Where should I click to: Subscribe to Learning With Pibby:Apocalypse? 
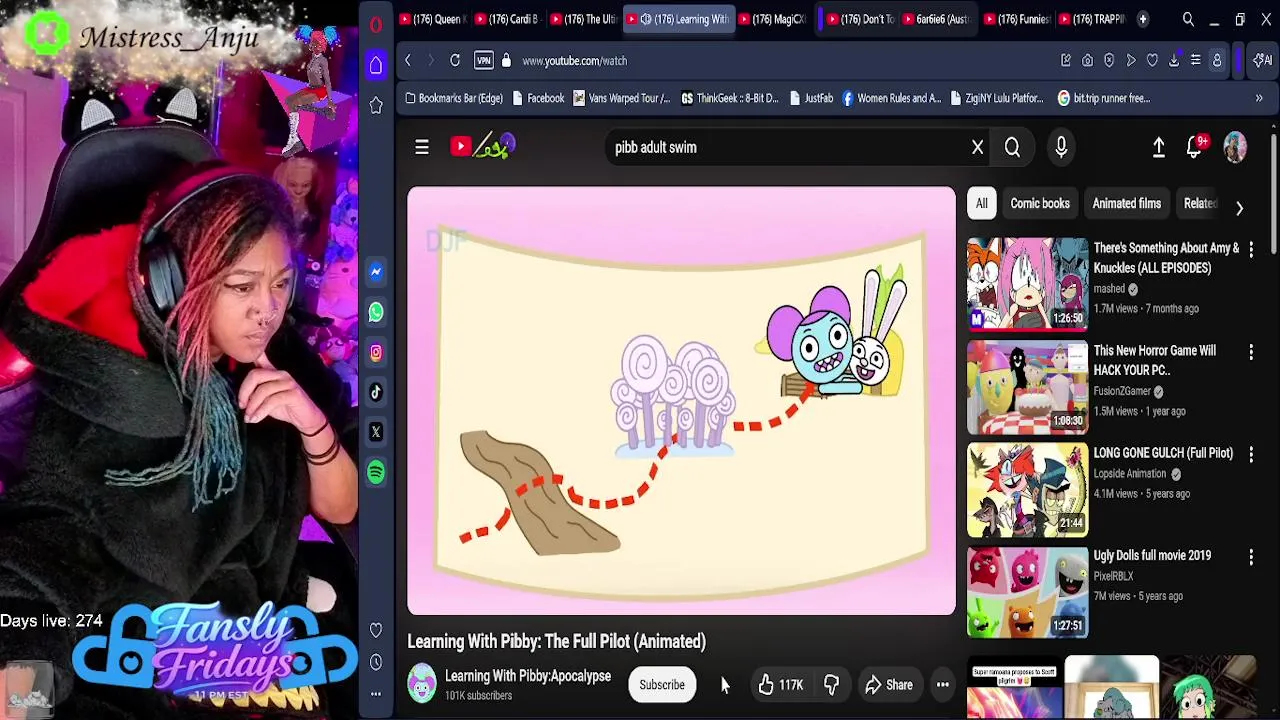[662, 685]
